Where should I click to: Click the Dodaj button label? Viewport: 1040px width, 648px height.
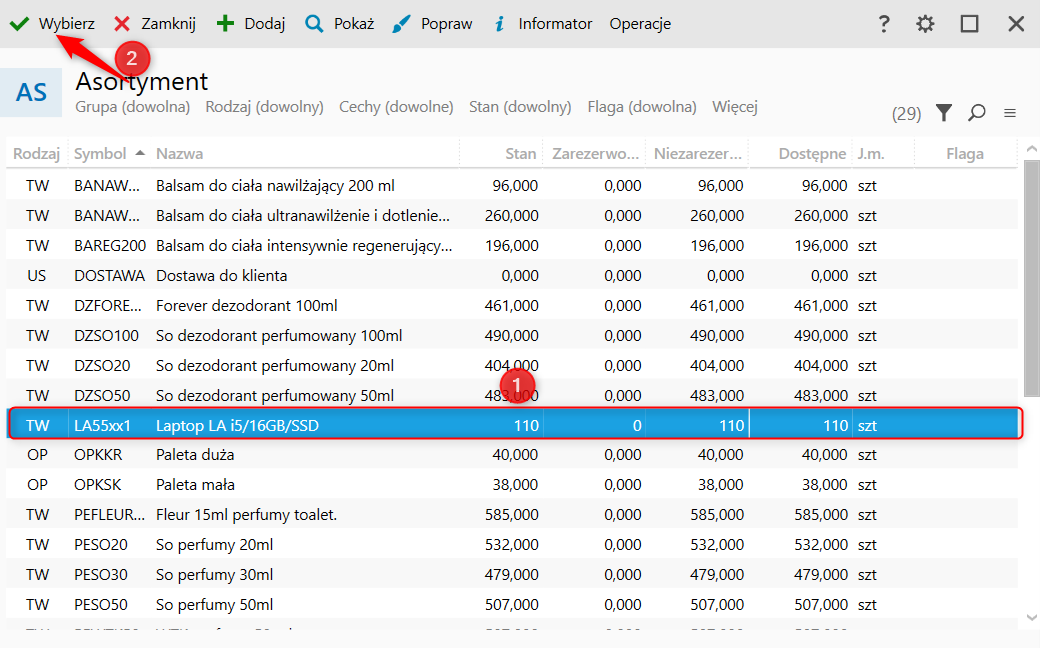pyautogui.click(x=265, y=24)
